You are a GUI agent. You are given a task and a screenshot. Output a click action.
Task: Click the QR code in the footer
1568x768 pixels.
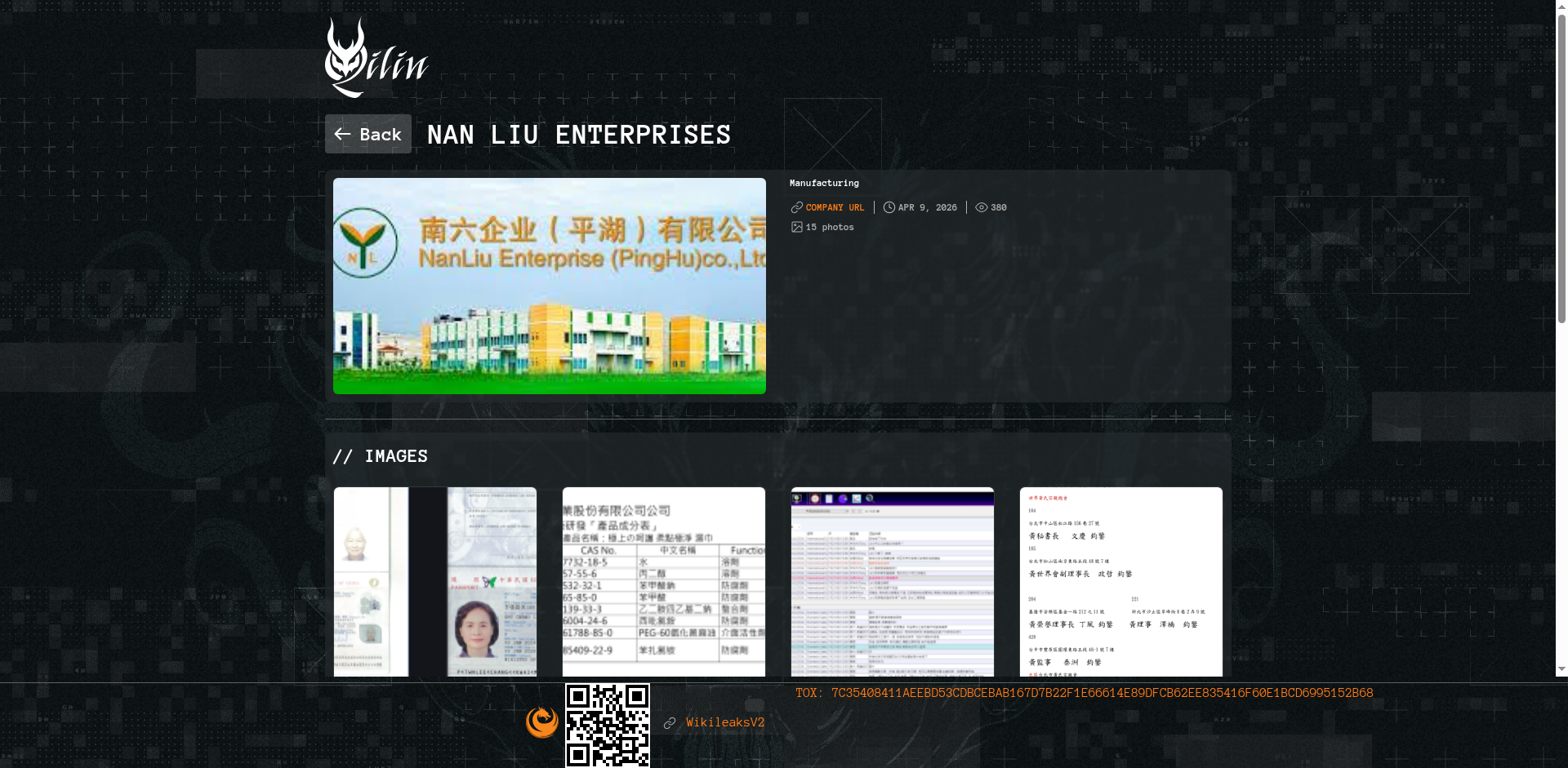point(608,726)
